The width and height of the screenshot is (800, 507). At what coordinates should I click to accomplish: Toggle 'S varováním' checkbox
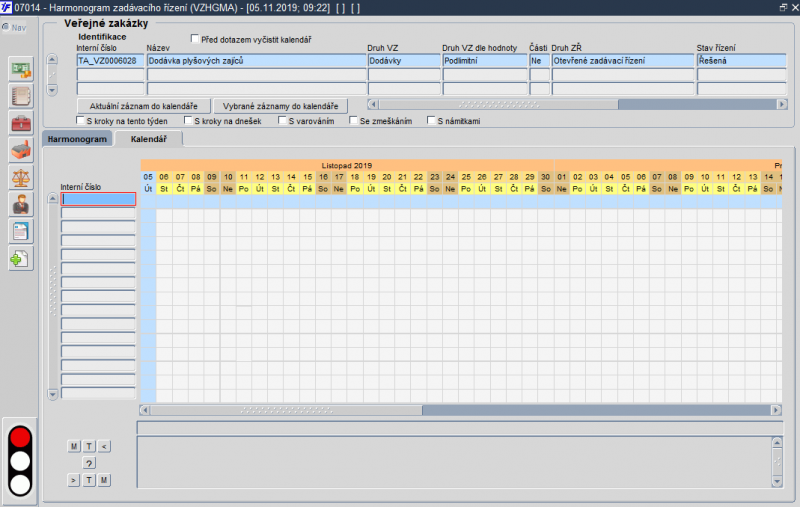282,120
